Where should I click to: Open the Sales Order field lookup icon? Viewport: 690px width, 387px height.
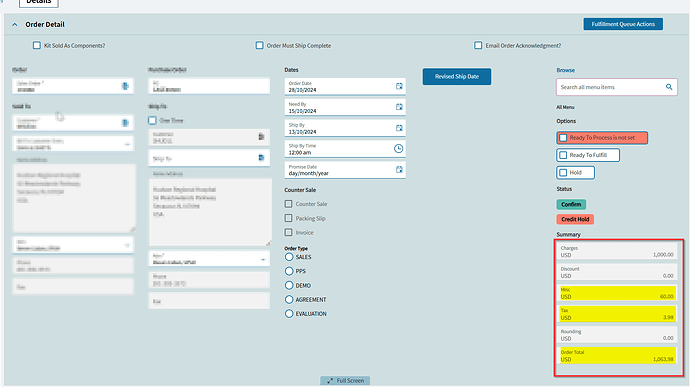pos(125,86)
